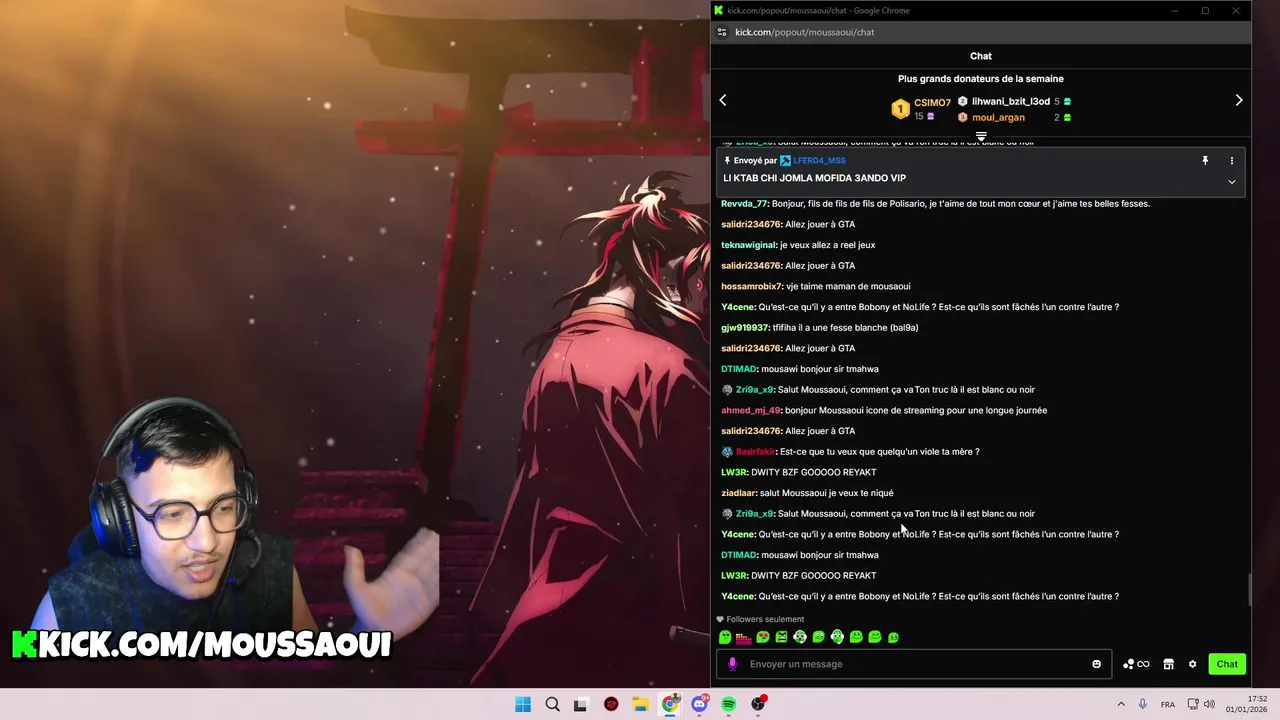Open donor lihwani_bzit_l3od profile
The height and width of the screenshot is (720, 1280).
coord(1011,101)
